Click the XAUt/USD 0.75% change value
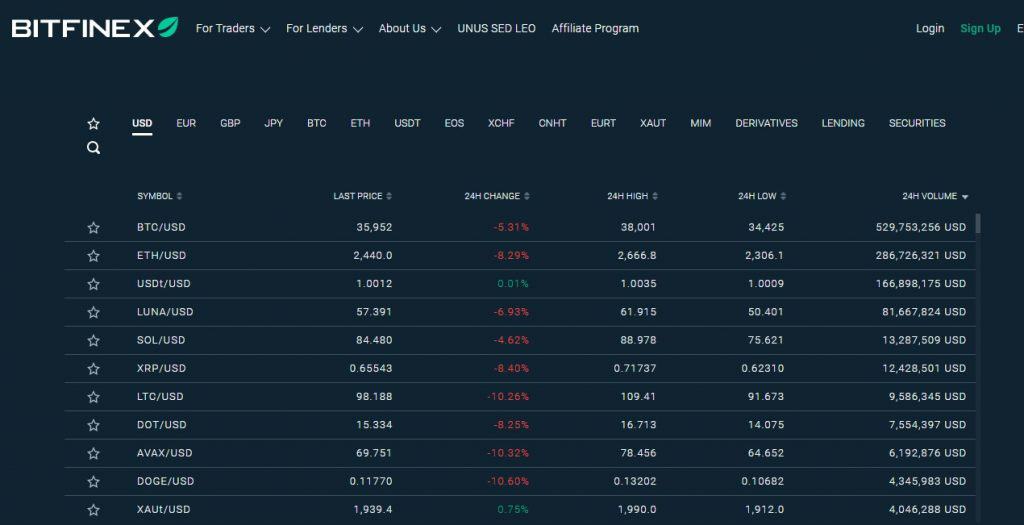This screenshot has height=525, width=1024. (513, 510)
